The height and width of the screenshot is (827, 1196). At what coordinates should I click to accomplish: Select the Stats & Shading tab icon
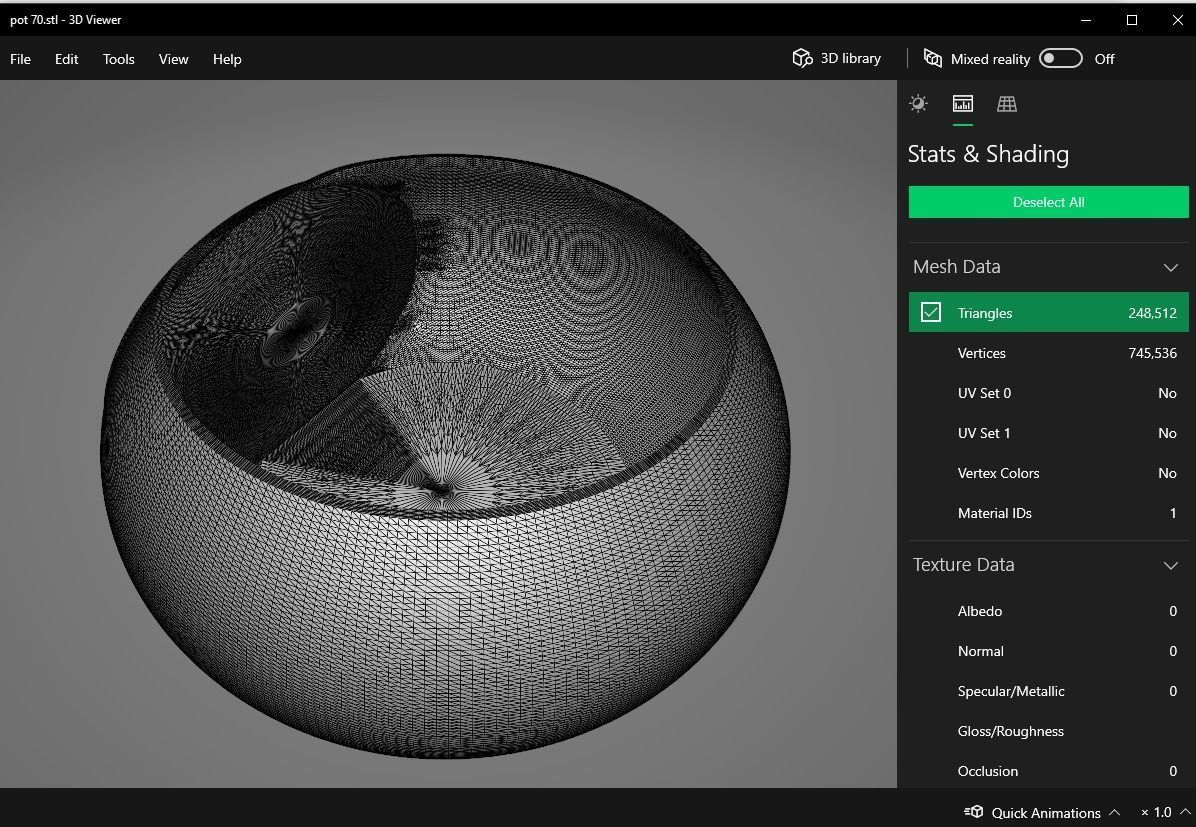(x=962, y=104)
